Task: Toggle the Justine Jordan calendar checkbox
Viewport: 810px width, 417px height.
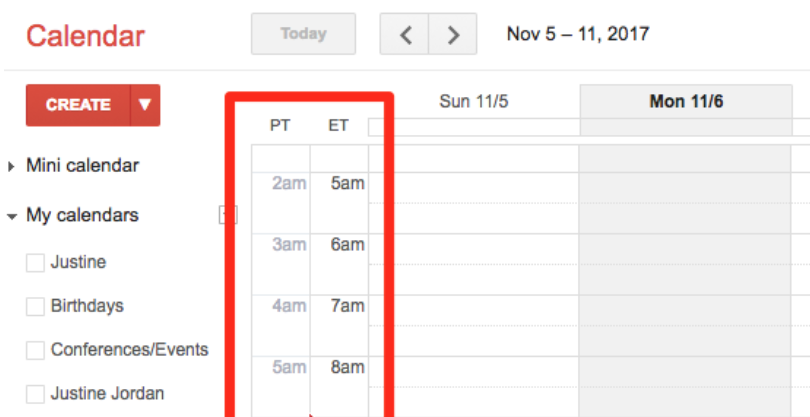Action: (35, 394)
